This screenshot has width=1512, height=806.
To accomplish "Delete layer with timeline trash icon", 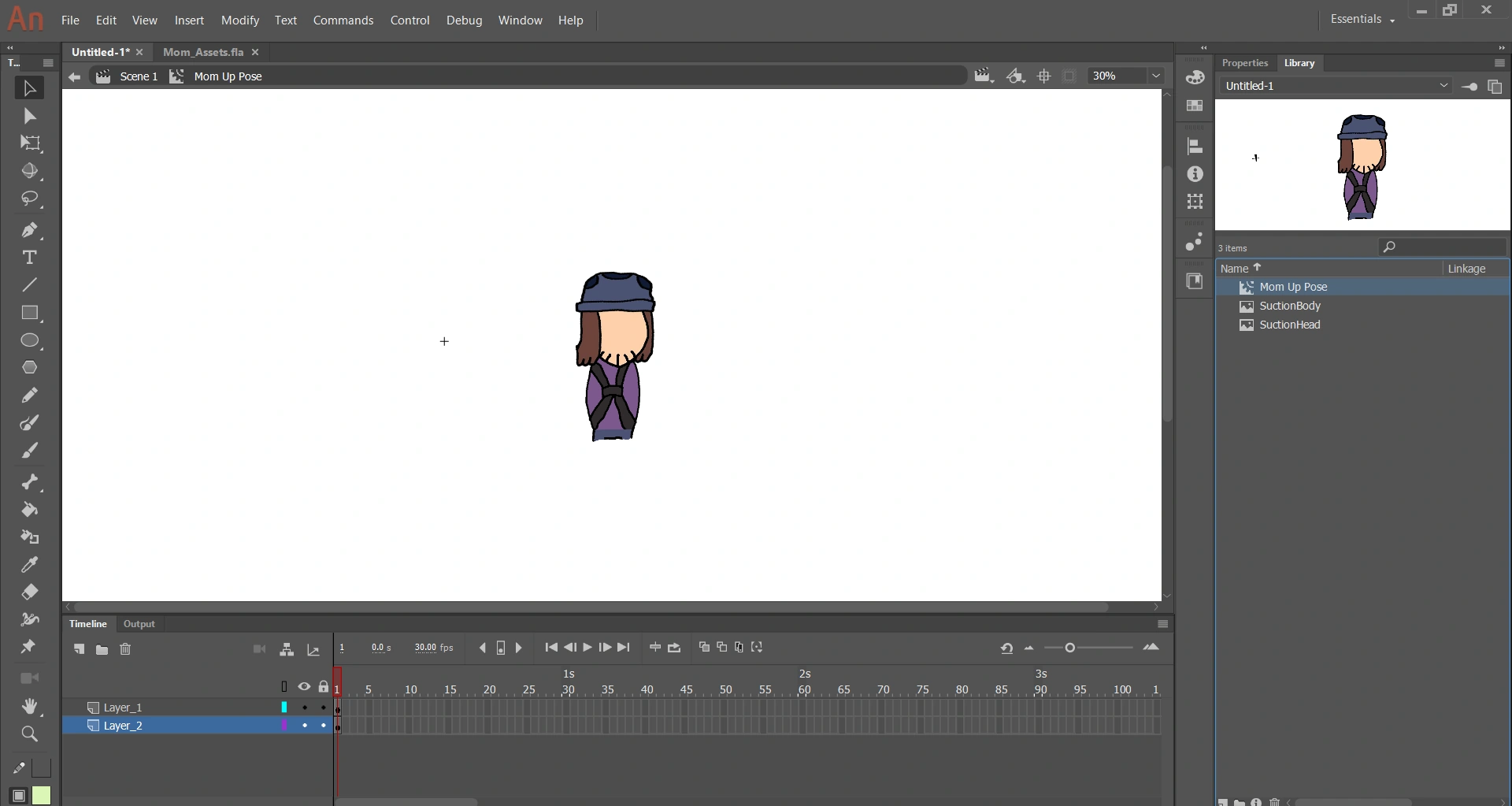I will click(125, 649).
